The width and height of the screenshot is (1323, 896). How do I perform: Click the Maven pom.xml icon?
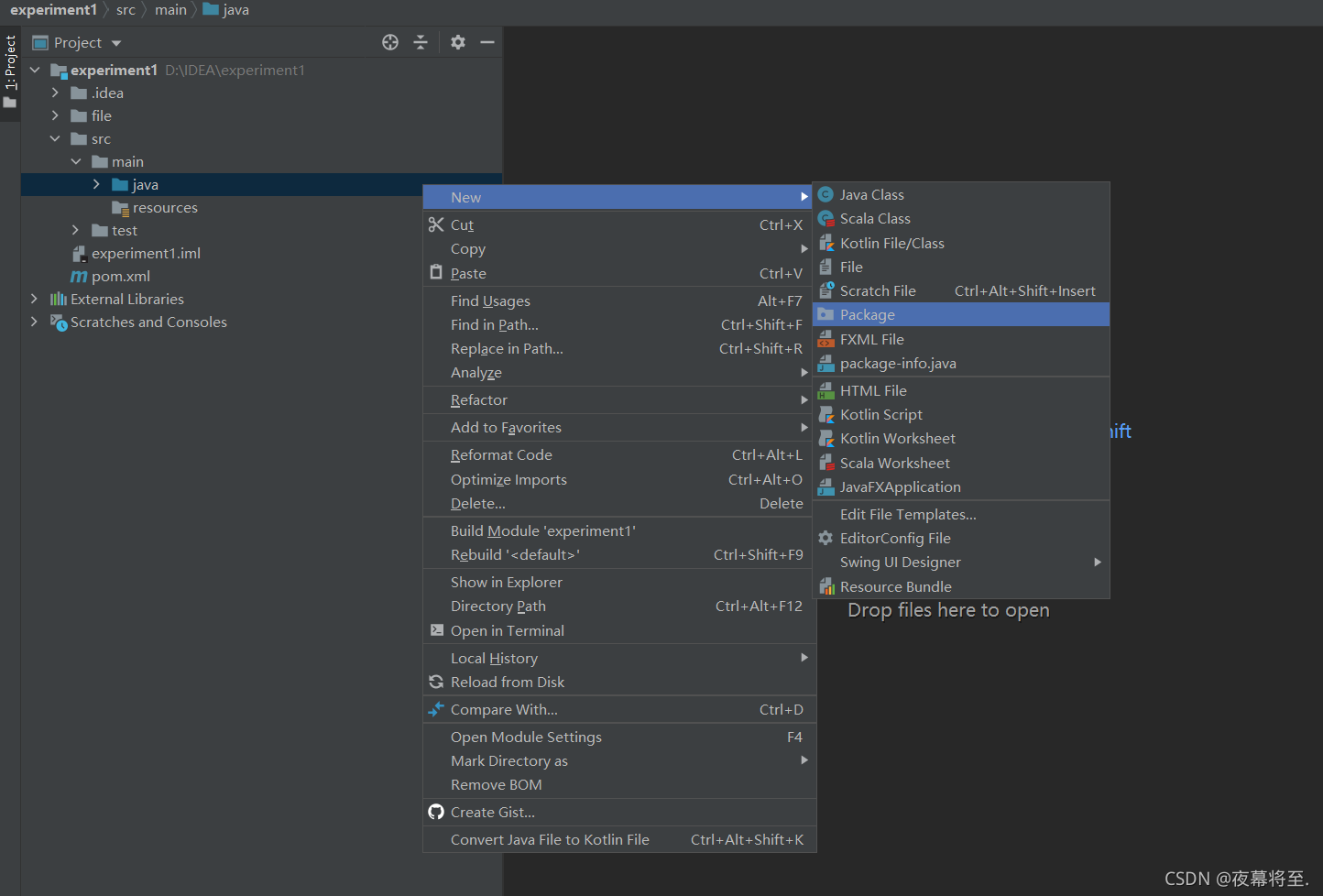(x=79, y=276)
